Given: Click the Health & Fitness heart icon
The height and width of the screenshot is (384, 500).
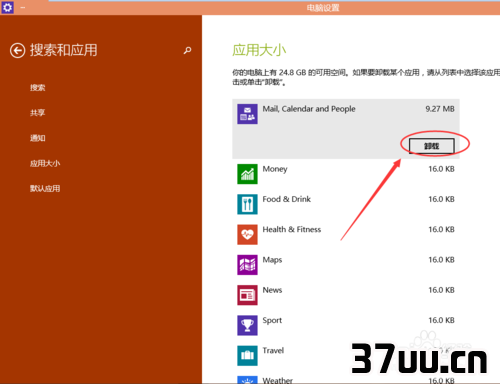Looking at the screenshot, I should (x=247, y=234).
